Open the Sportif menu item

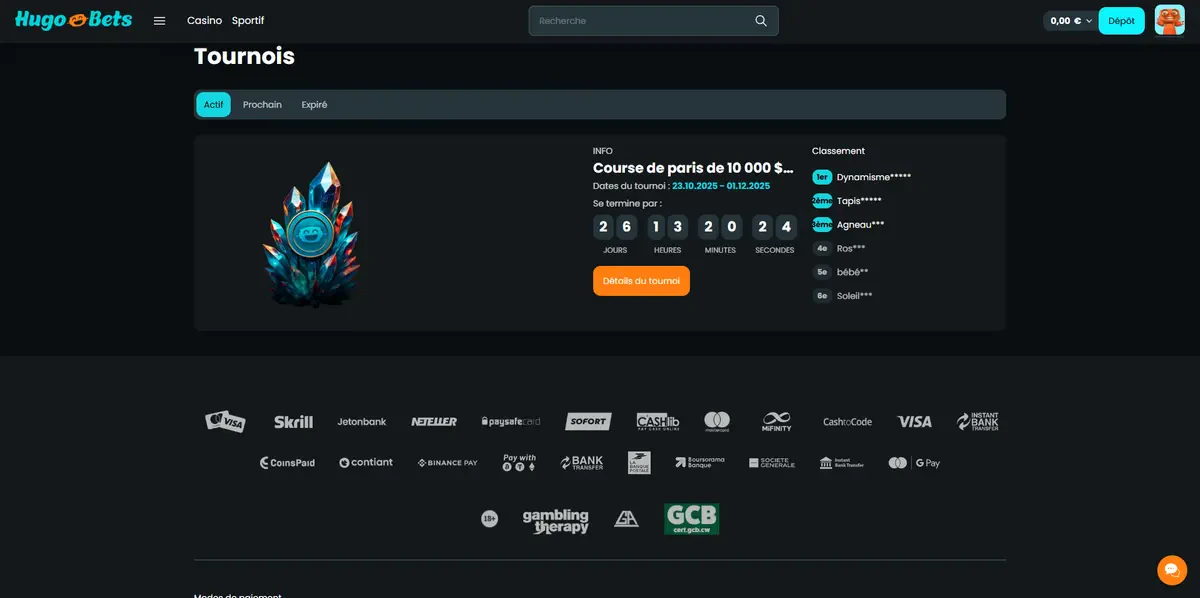[x=248, y=21]
